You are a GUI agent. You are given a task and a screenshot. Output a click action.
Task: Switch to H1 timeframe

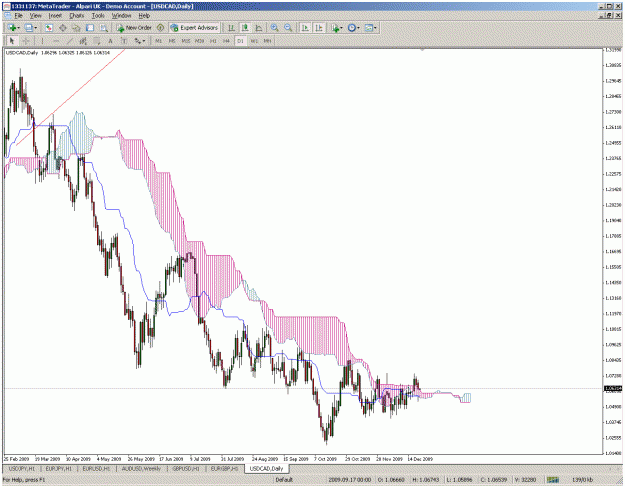(213, 41)
